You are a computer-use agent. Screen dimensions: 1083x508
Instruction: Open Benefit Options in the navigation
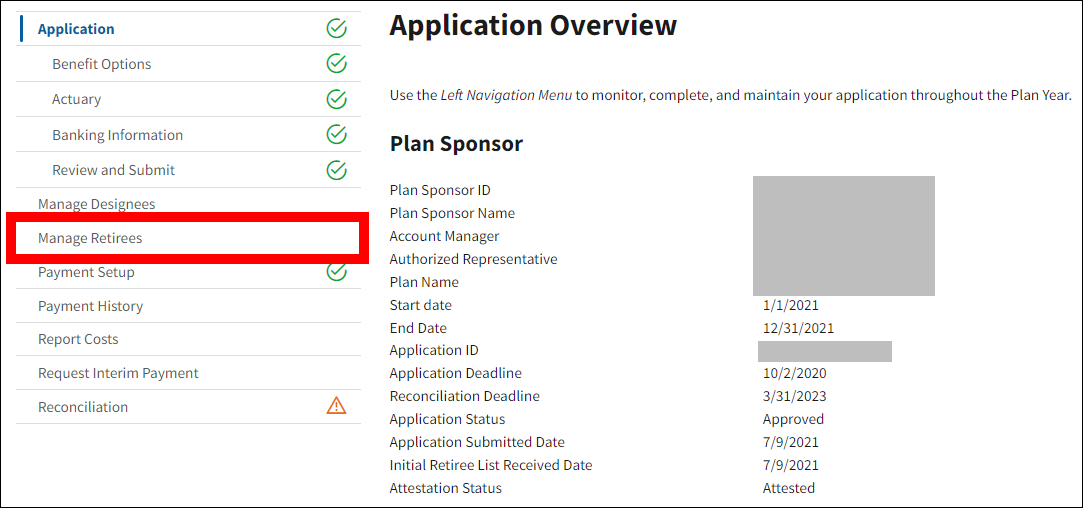coord(102,64)
